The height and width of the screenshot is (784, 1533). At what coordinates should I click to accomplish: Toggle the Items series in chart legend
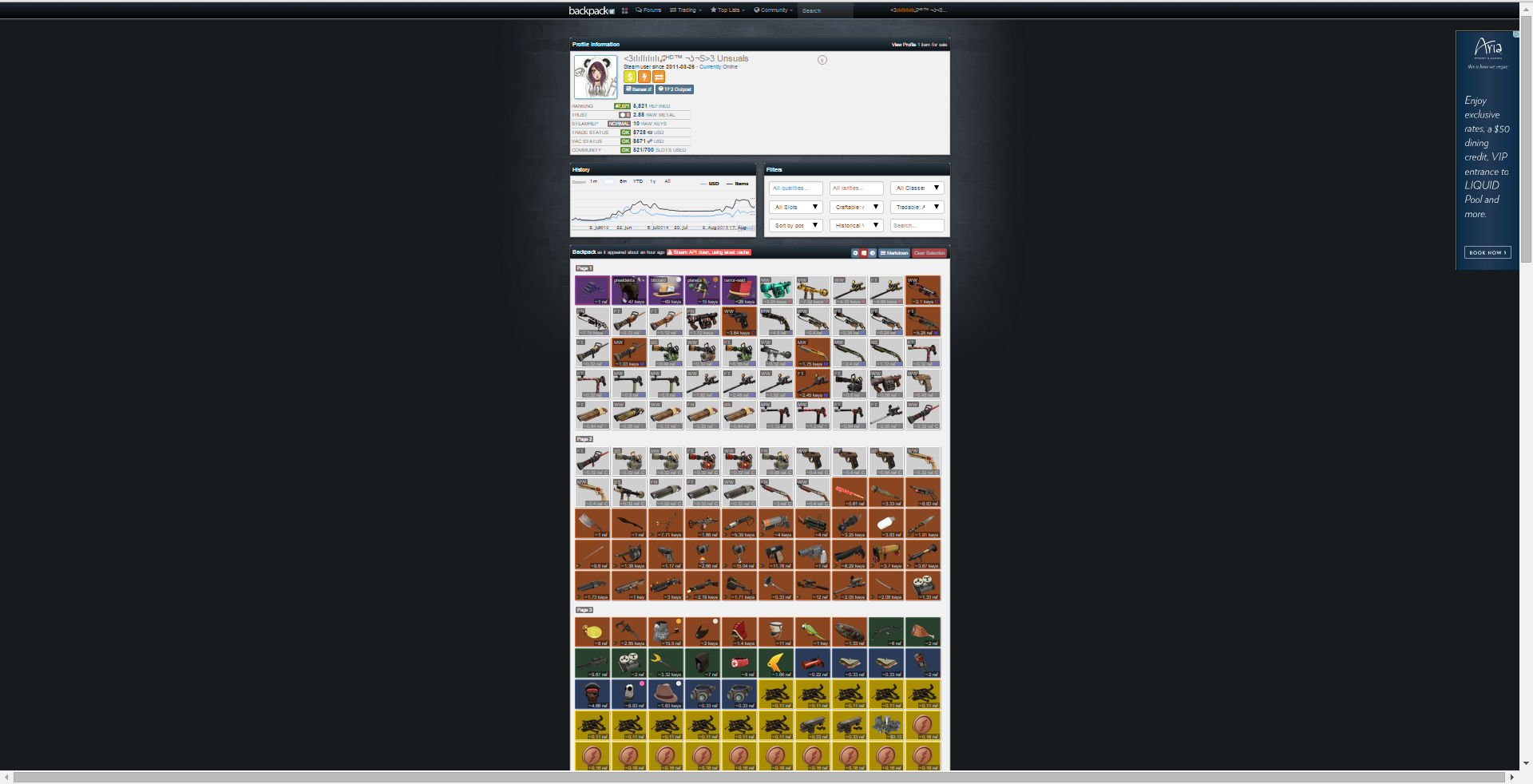(737, 184)
